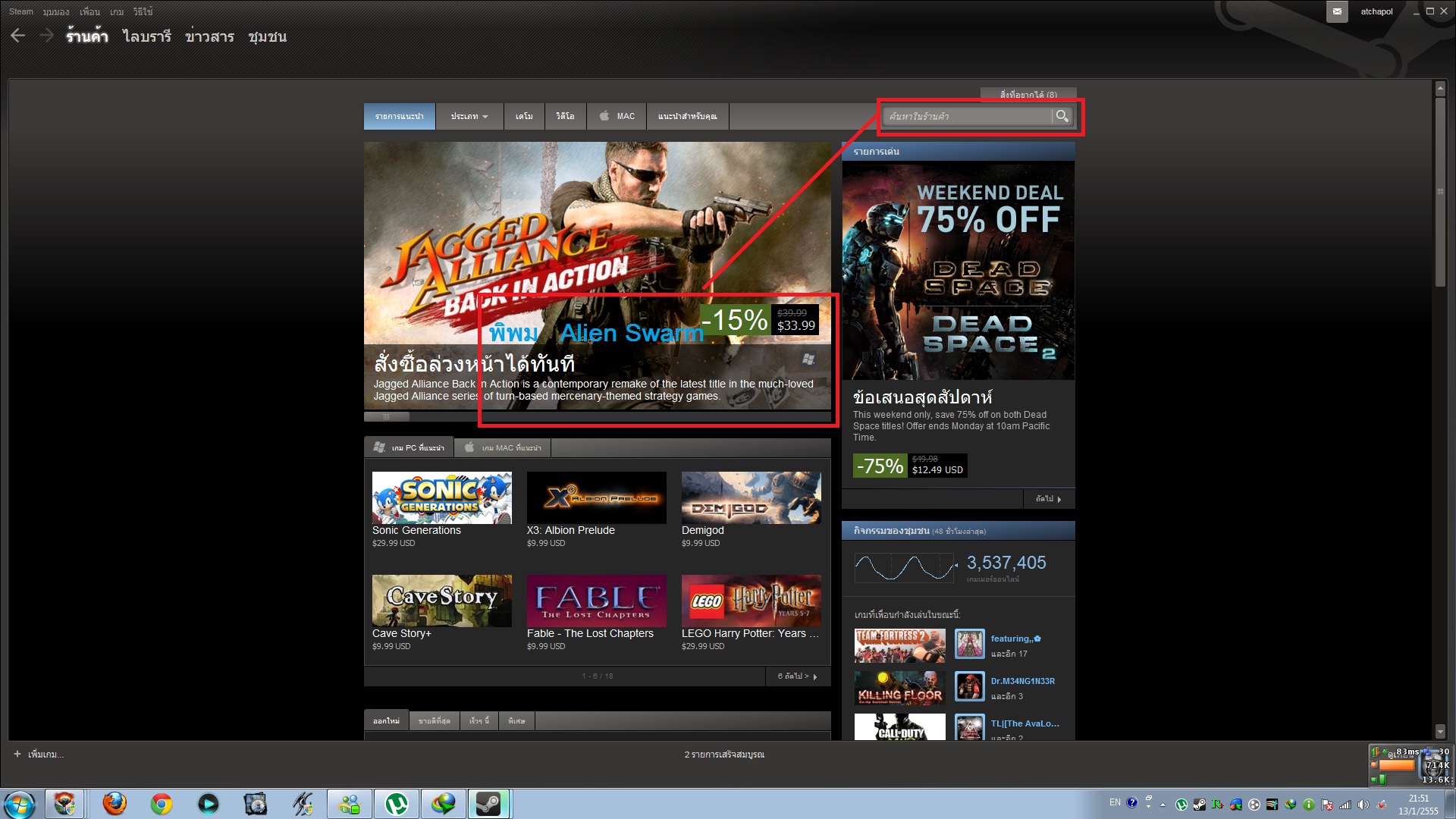The height and width of the screenshot is (819, 1456).
Task: Grab the featured banner carousel slider handle
Action: (x=387, y=416)
